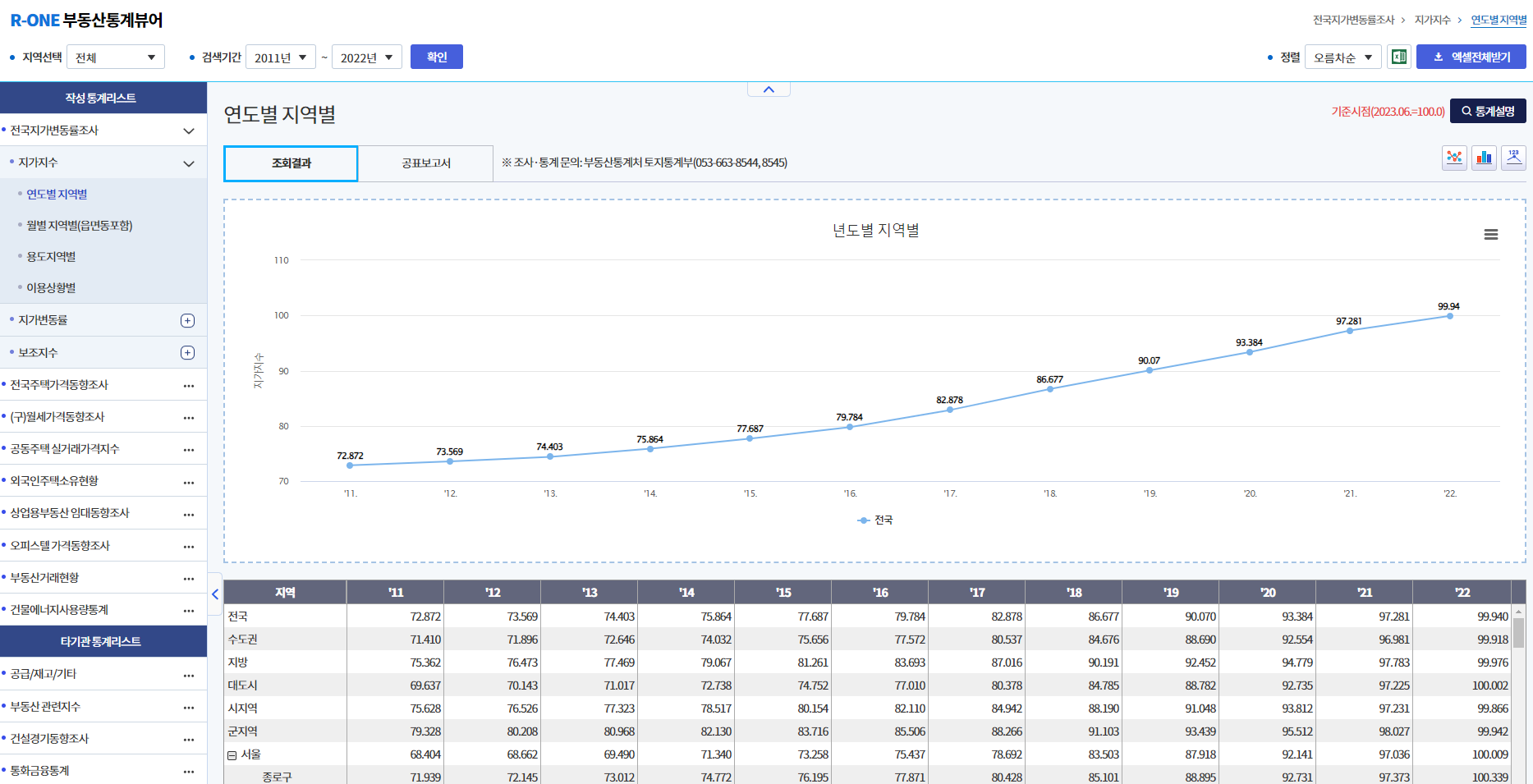Open more options for 오피스텔 가격동향조사

point(189,546)
